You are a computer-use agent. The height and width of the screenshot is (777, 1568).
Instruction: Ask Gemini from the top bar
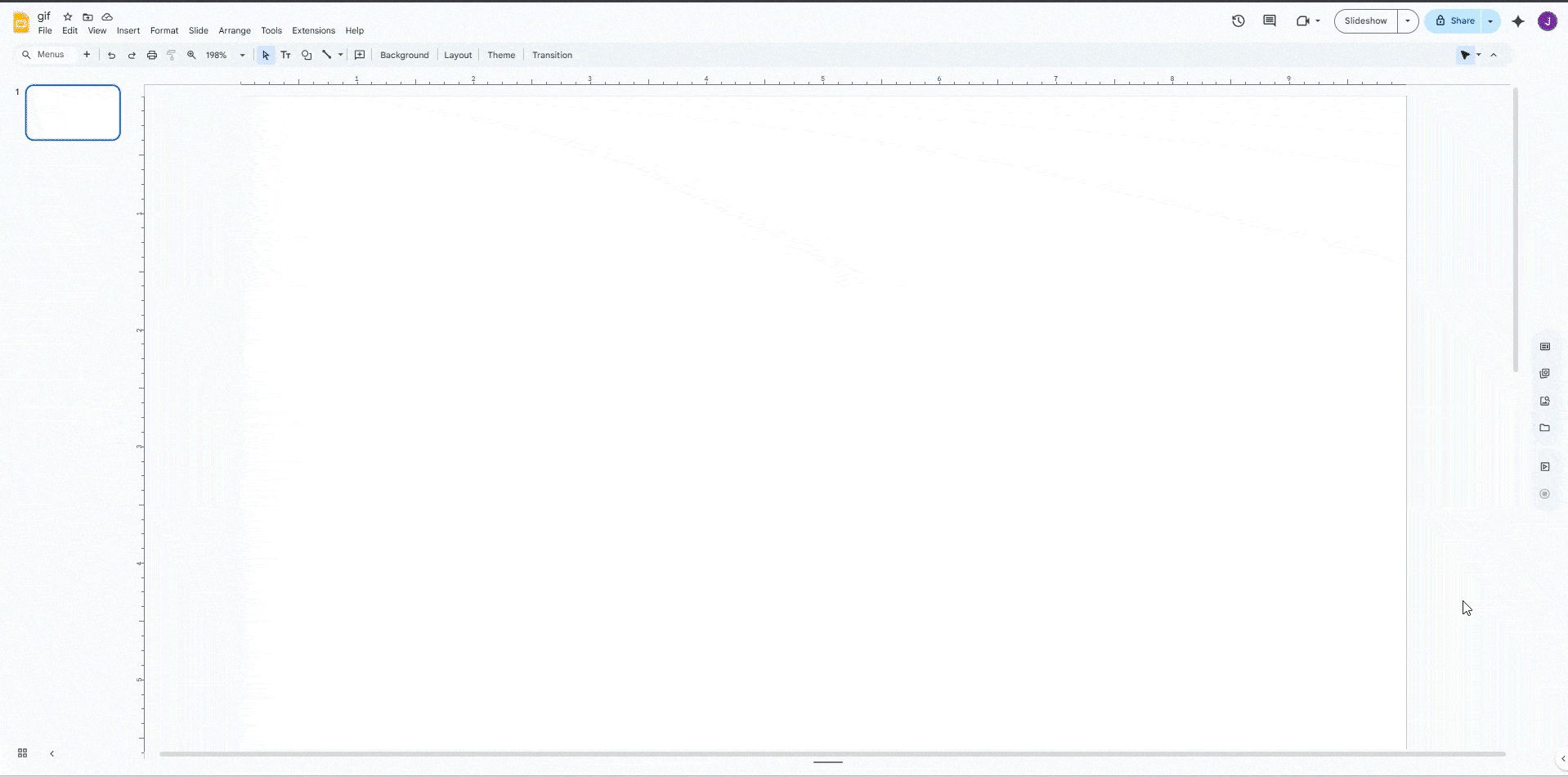(x=1517, y=21)
